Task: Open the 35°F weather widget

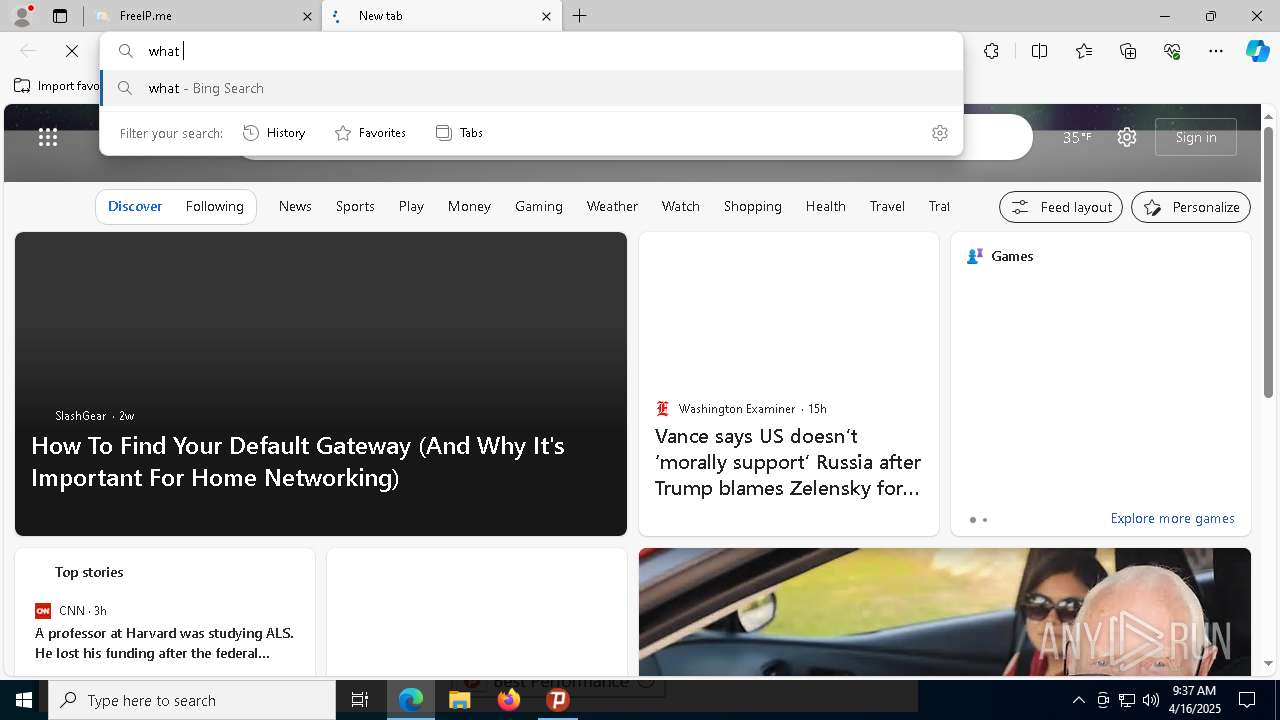Action: coord(1077,138)
